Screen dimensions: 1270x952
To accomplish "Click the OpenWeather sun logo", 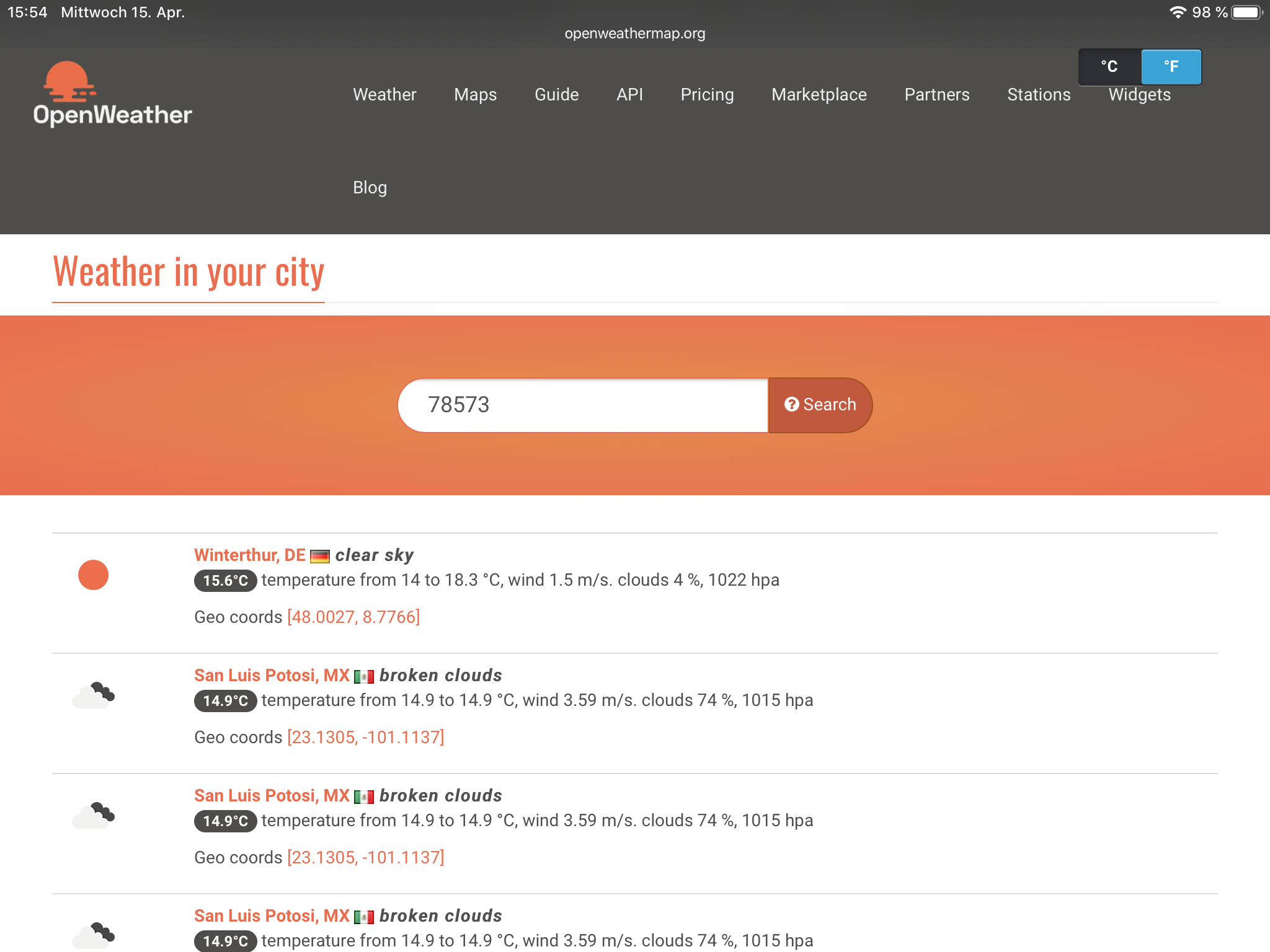I will 69,81.
